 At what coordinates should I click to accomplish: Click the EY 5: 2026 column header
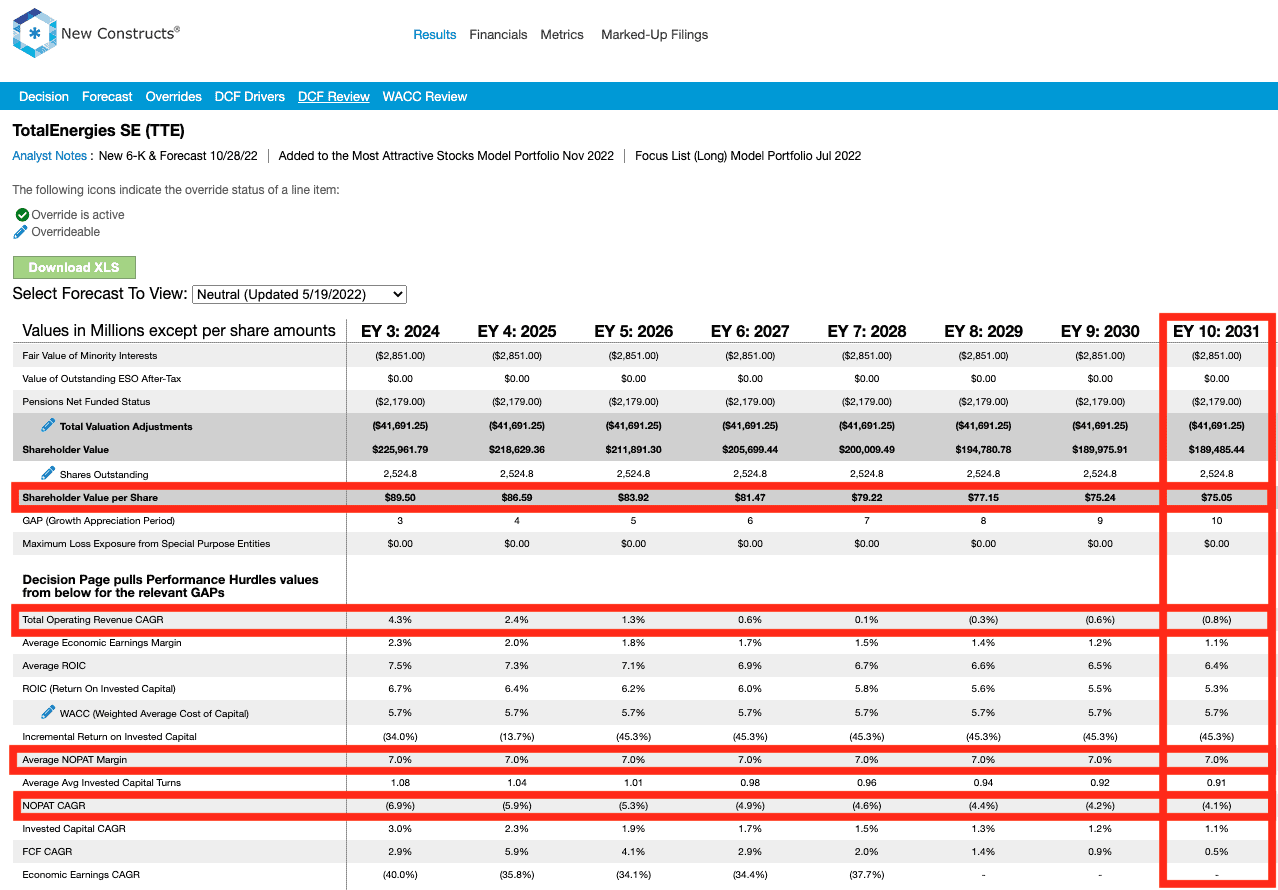coord(634,331)
